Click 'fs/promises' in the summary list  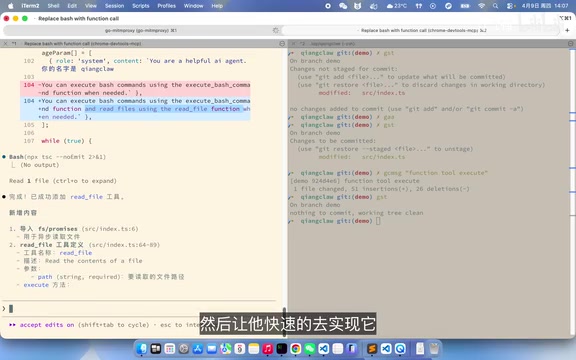coord(58,229)
